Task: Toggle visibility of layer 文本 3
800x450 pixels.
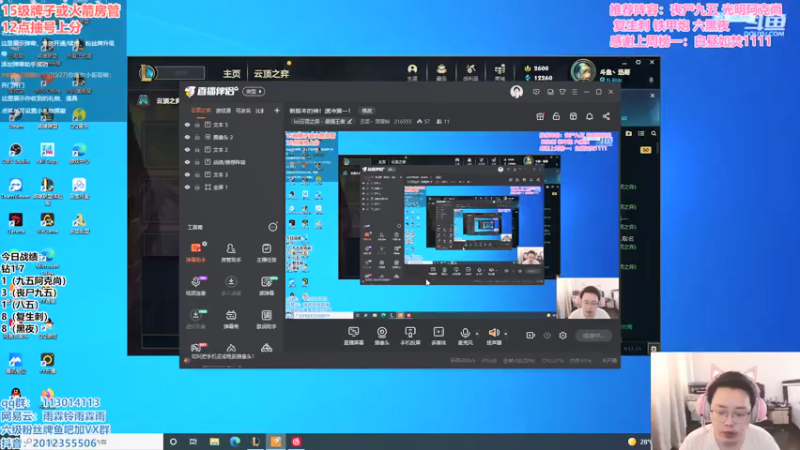Action: (x=187, y=174)
